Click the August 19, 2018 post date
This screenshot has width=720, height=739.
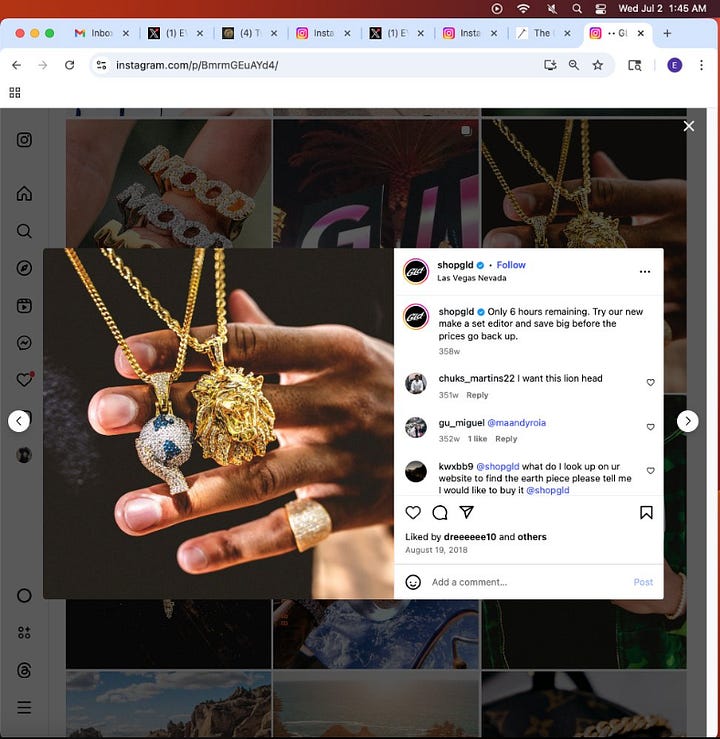click(x=436, y=550)
